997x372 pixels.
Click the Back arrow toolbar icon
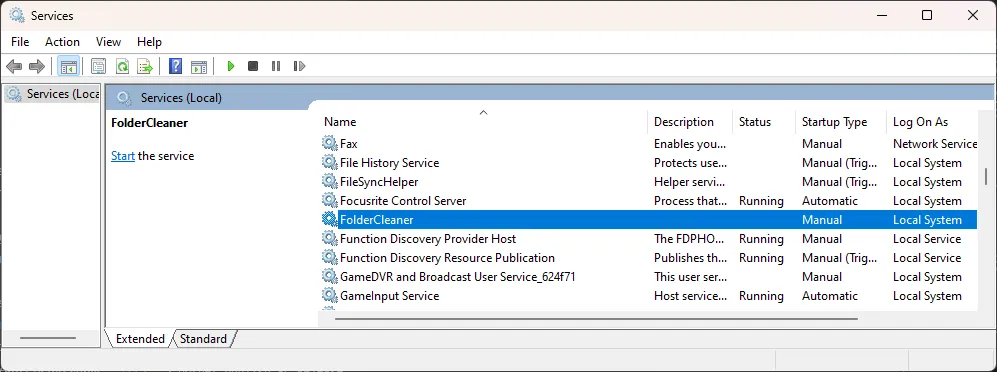[14, 66]
